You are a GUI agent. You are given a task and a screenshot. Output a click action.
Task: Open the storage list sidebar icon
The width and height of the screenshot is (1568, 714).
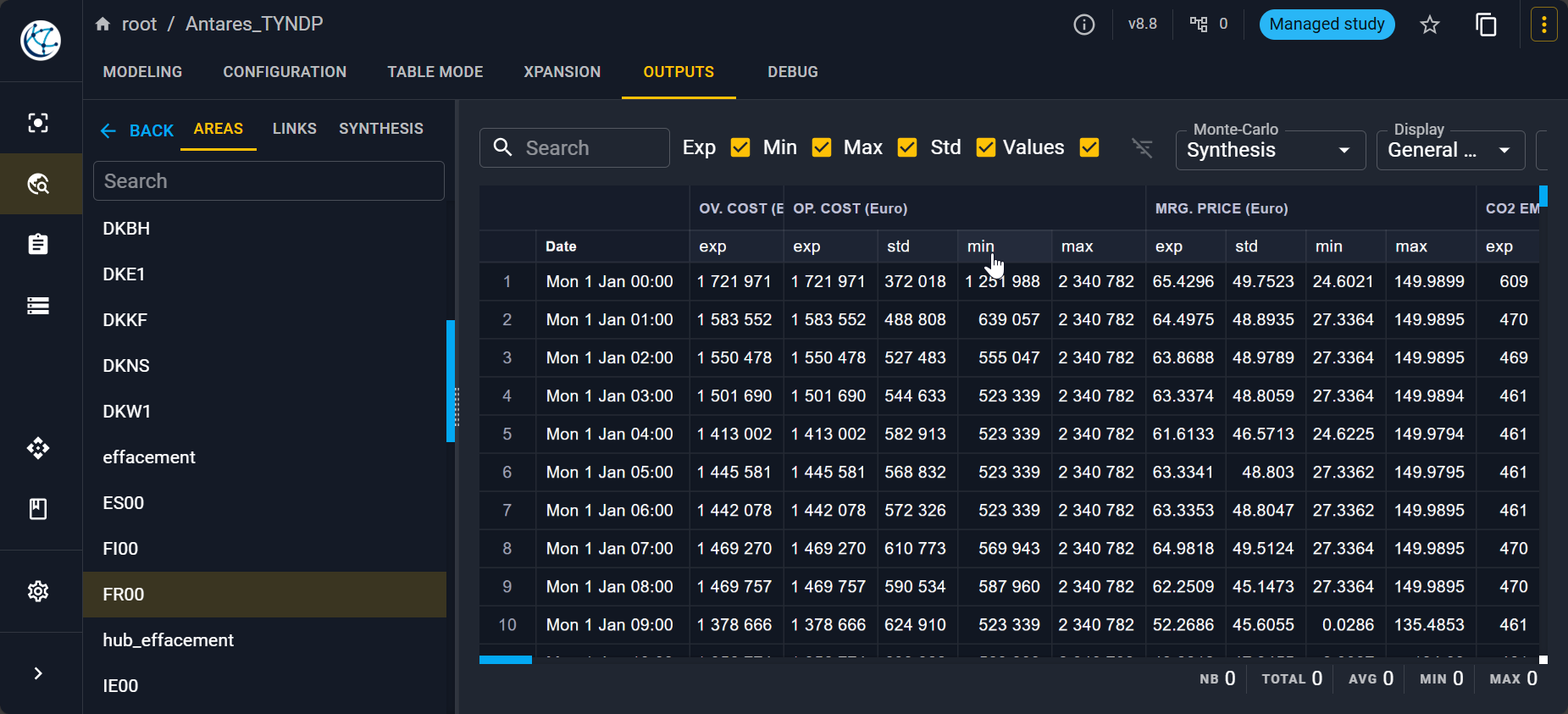(38, 306)
